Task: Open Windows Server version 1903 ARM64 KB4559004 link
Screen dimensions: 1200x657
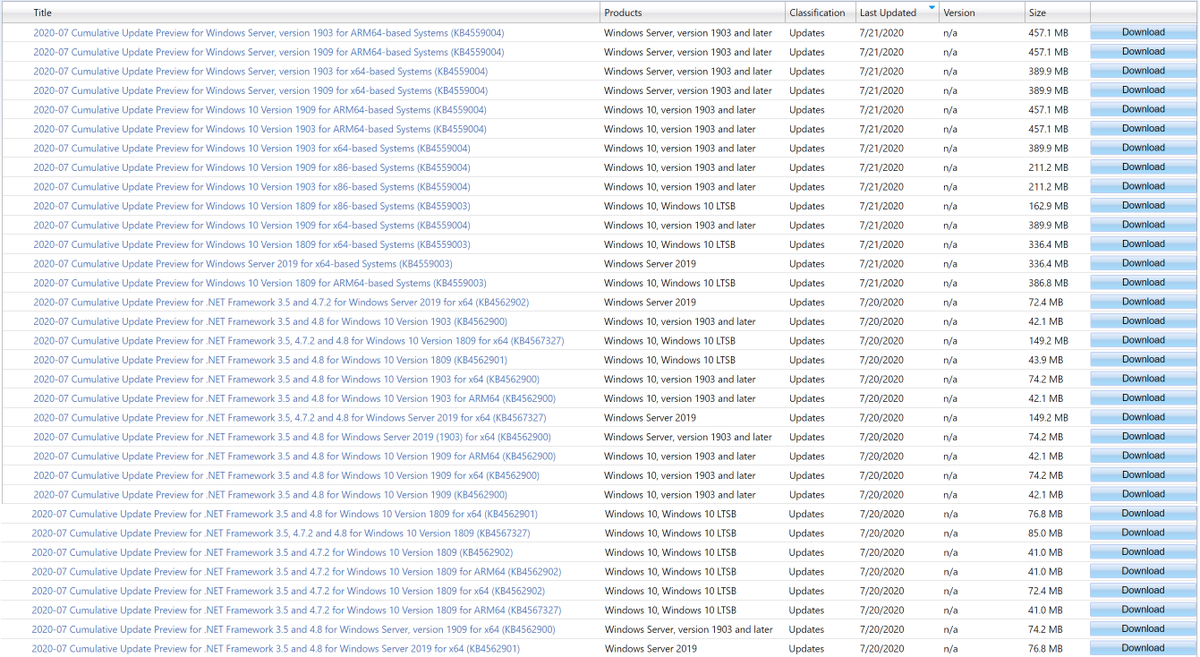Action: pos(269,33)
